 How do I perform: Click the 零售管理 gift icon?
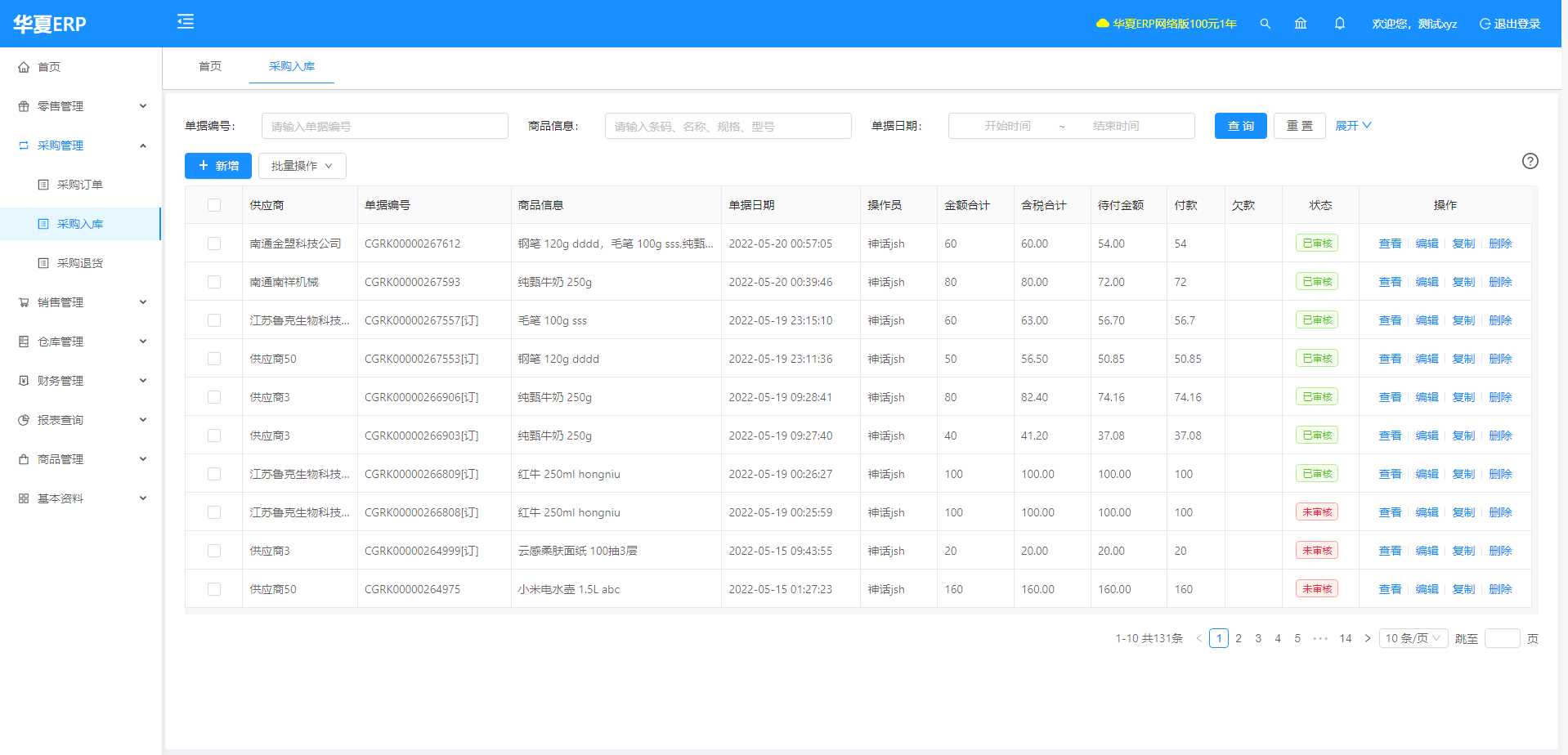24,106
